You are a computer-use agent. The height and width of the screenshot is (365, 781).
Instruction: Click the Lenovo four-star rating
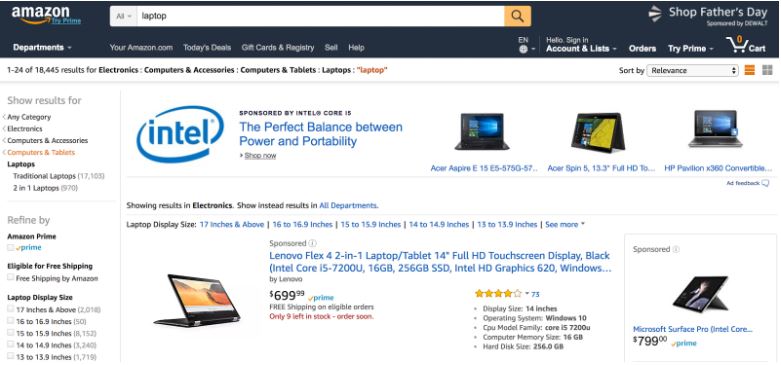click(499, 293)
